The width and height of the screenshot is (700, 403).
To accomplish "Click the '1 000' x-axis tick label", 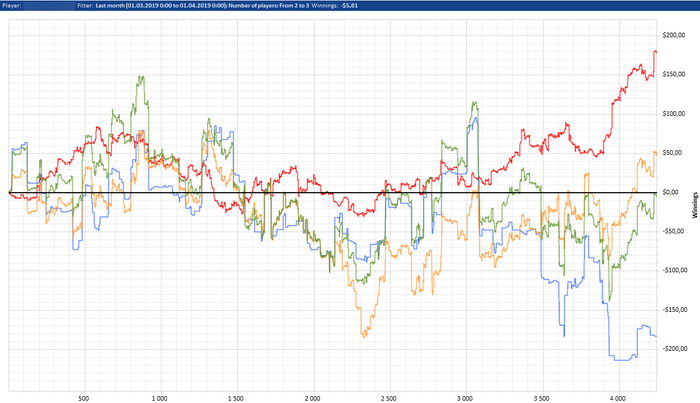I will tap(159, 399).
